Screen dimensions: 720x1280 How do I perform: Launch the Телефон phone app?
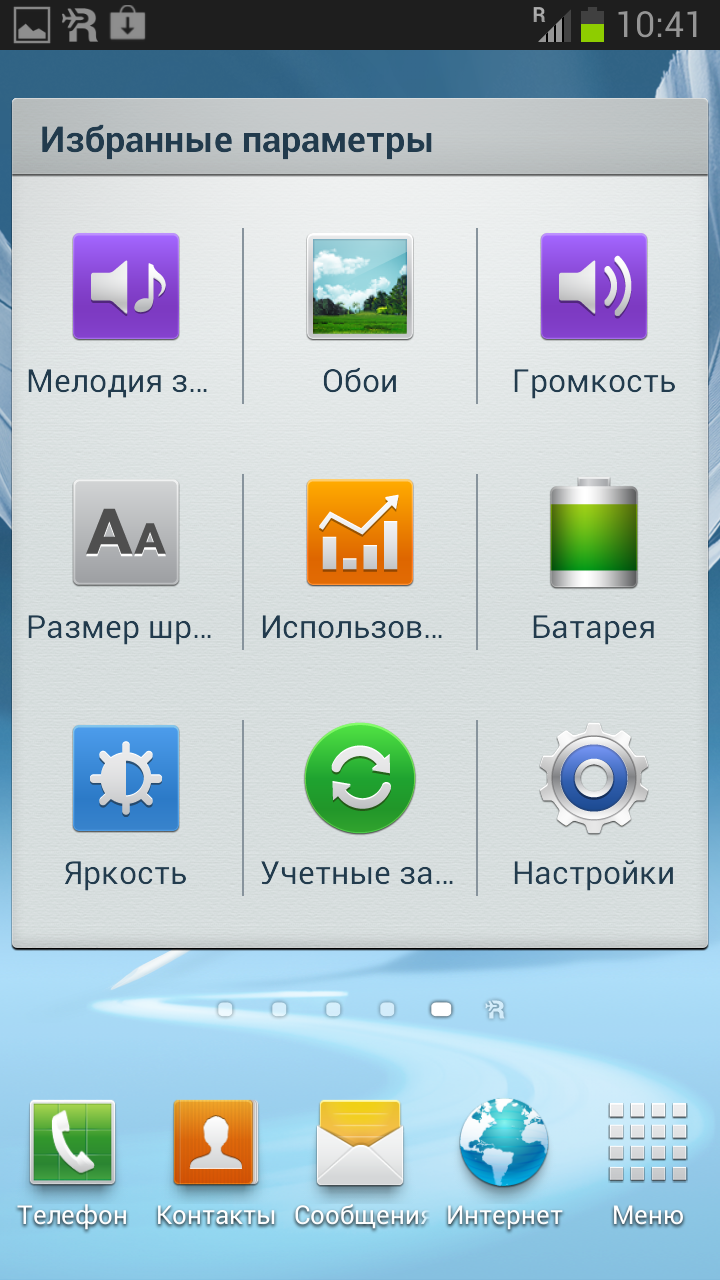pyautogui.click(x=73, y=1143)
